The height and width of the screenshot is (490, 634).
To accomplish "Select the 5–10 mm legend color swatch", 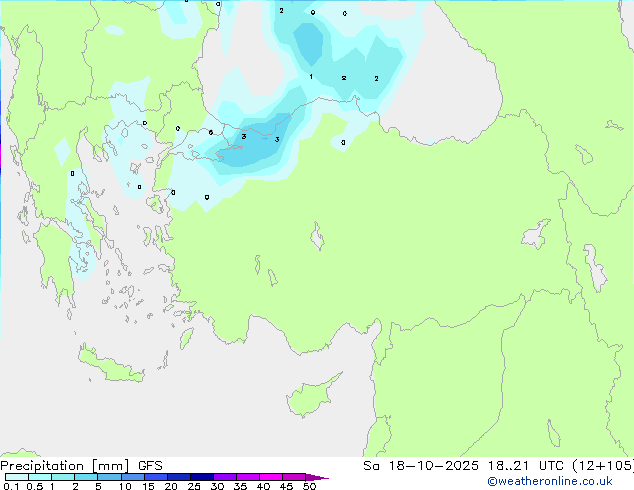I will click(109, 477).
